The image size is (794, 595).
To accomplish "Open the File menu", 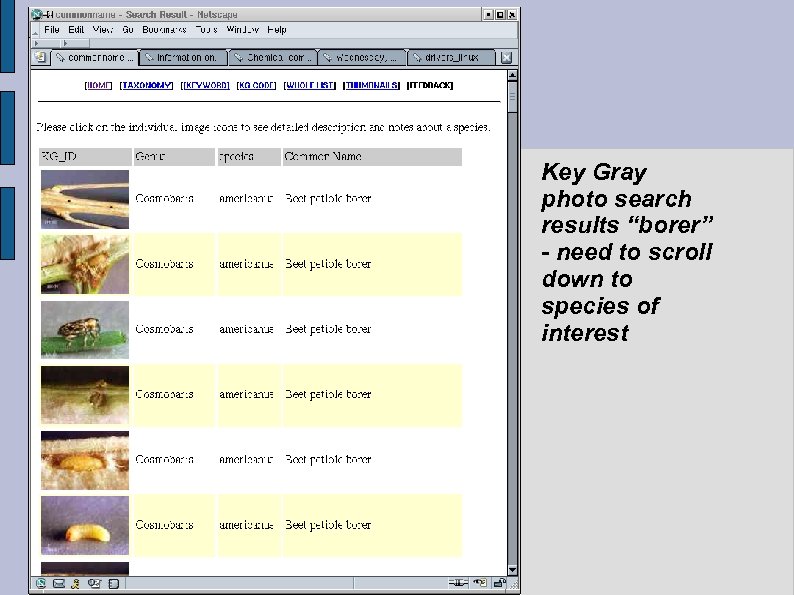I will pos(52,30).
